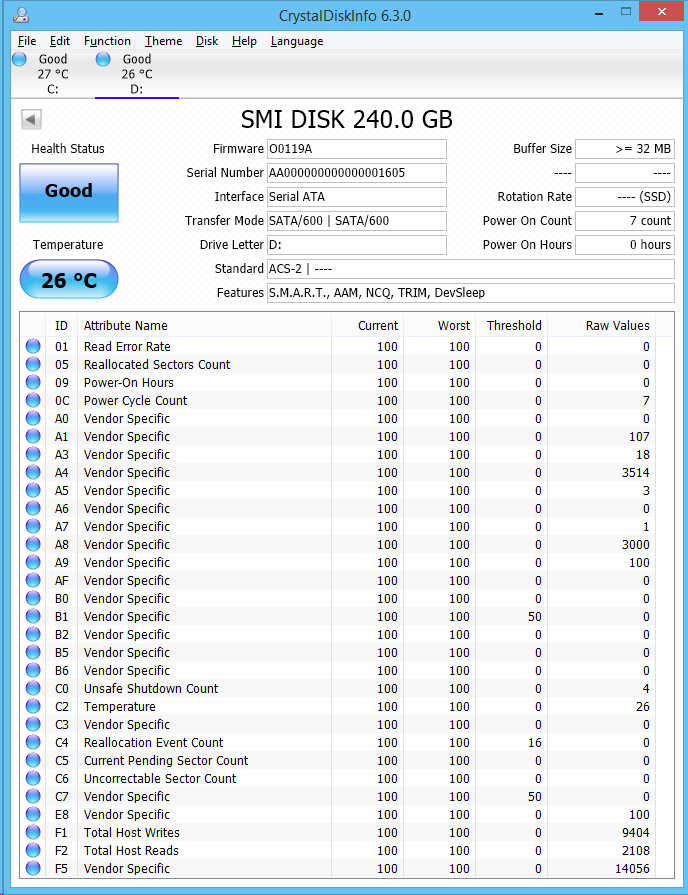Screen dimensions: 688x895
Task: Click the blue orb for Total Host Writes
Action: click(34, 833)
